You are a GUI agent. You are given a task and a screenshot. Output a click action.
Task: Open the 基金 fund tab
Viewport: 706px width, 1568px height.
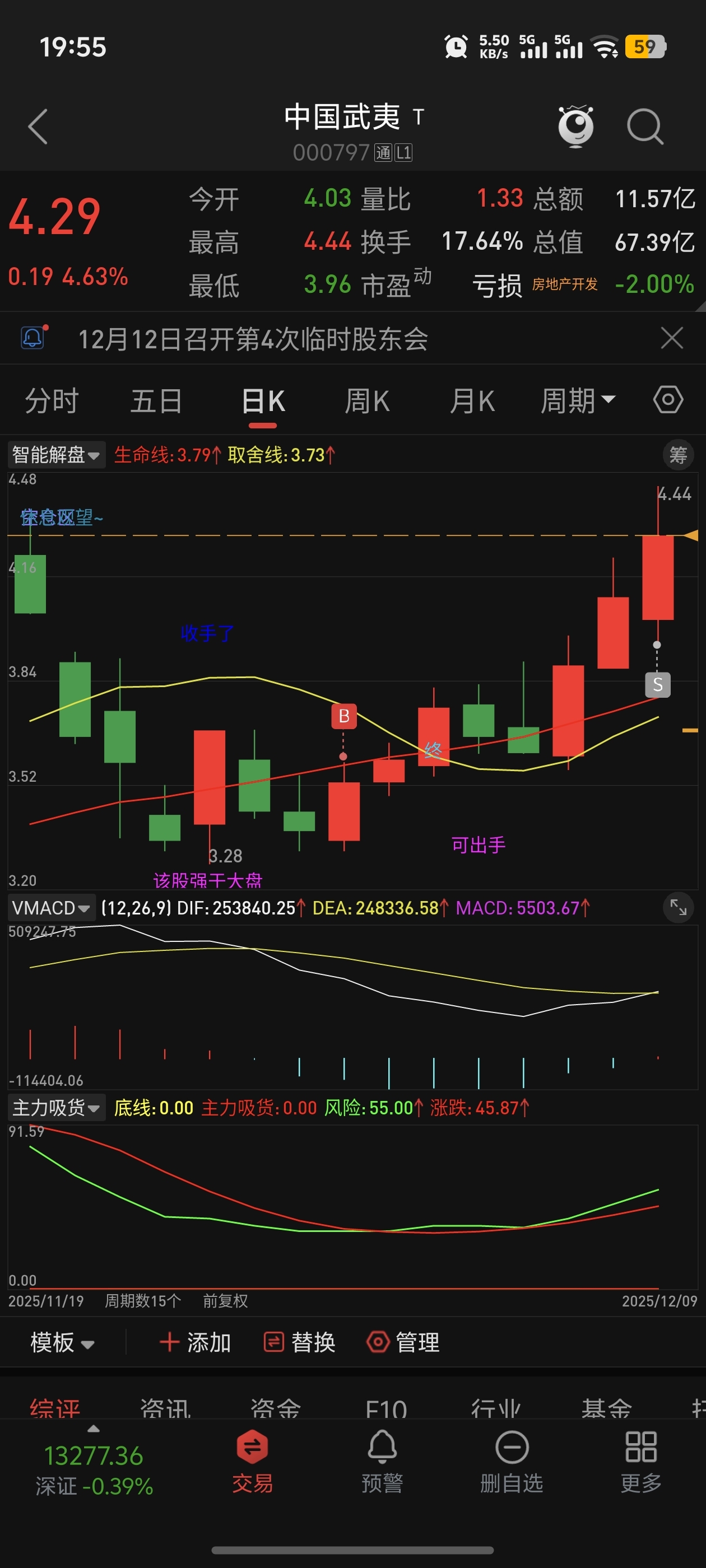(x=607, y=1408)
